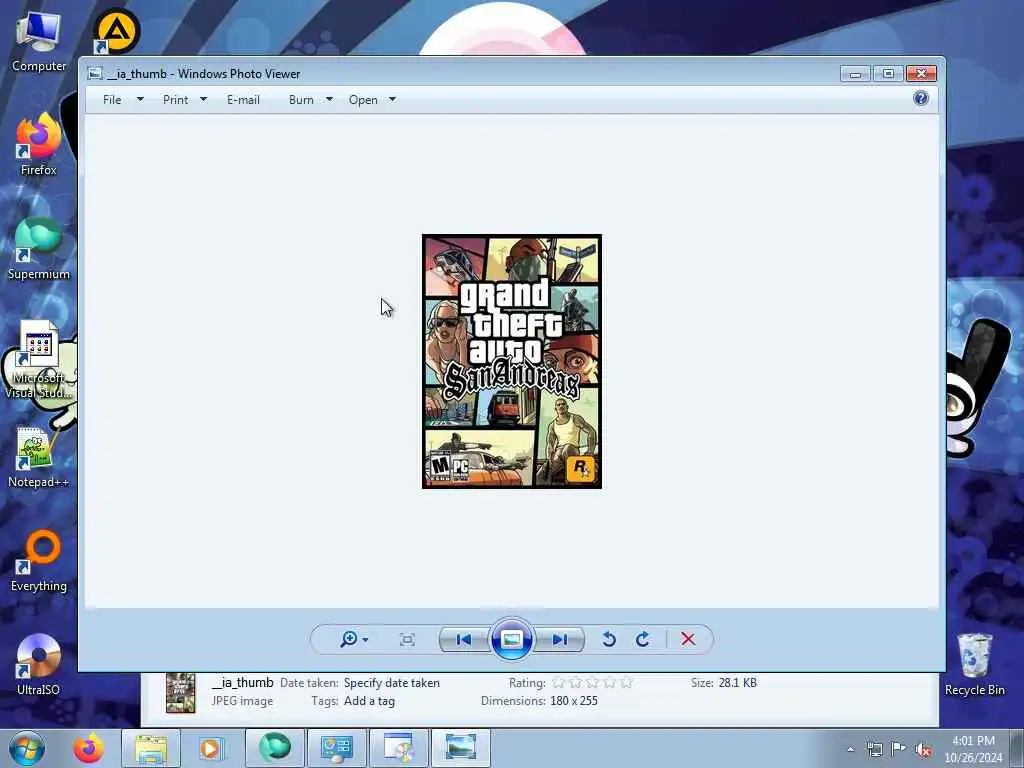Image resolution: width=1024 pixels, height=768 pixels.
Task: Click the GTA San Andreas image
Action: pos(512,361)
